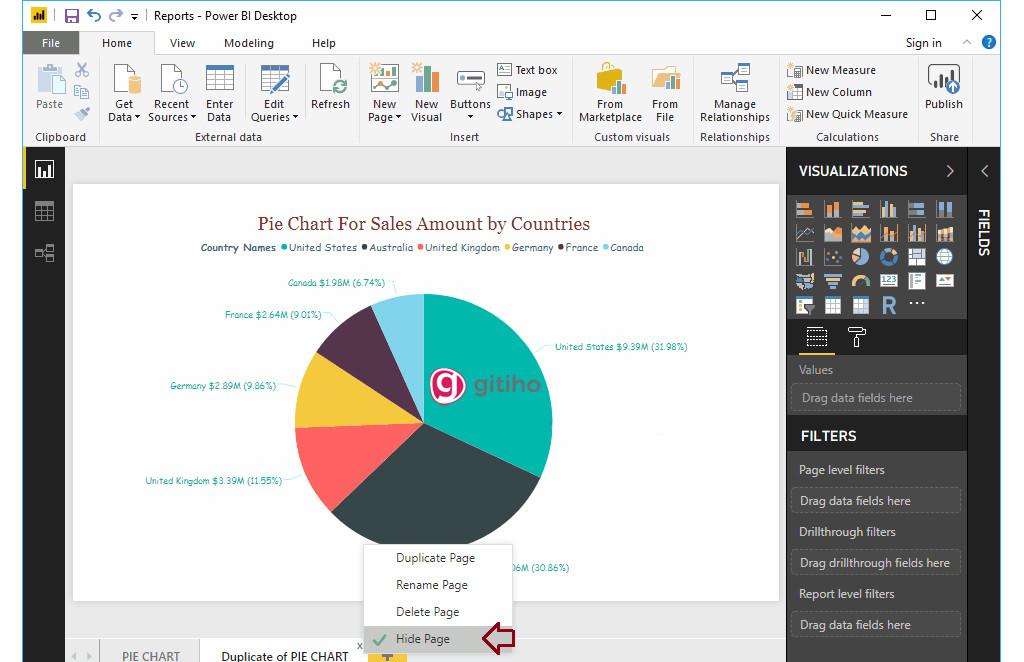Select the Pie chart visualization icon
This screenshot has width=1024, height=662.
pos(861,257)
